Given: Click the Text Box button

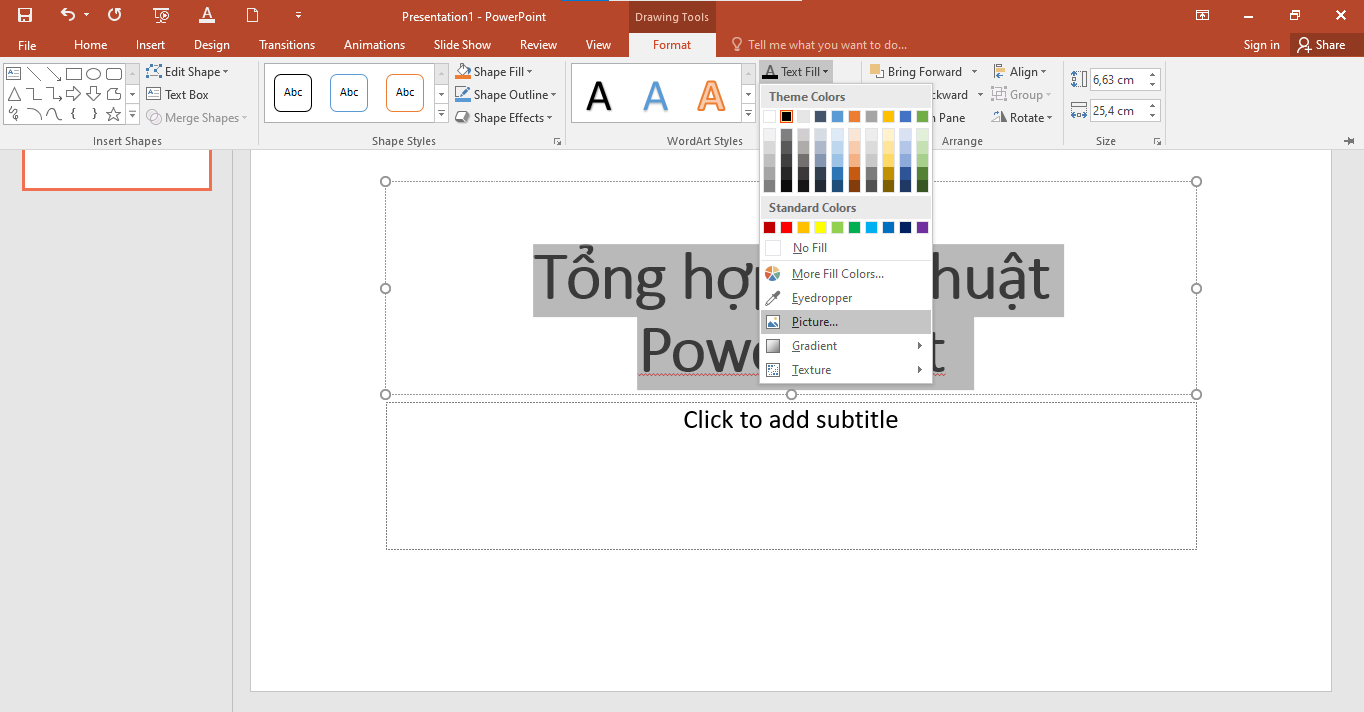Looking at the screenshot, I should point(178,95).
